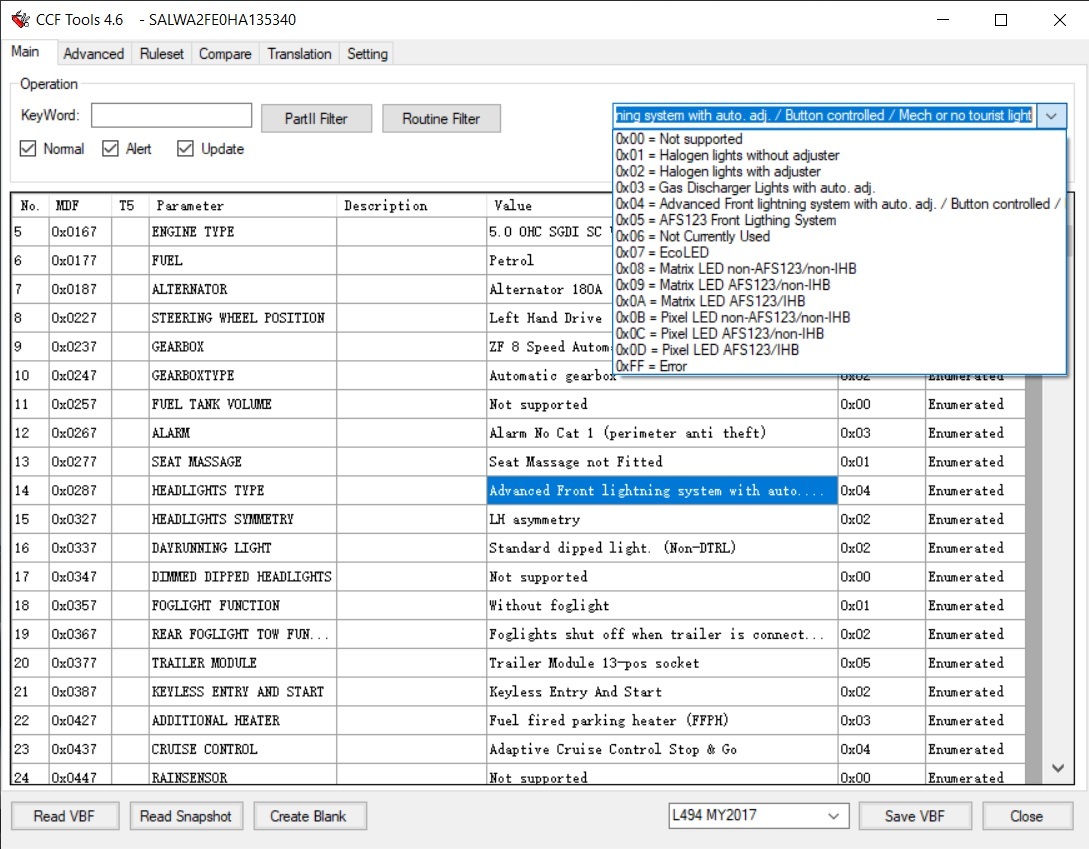
Task: Switch to the Main tab
Action: point(26,51)
